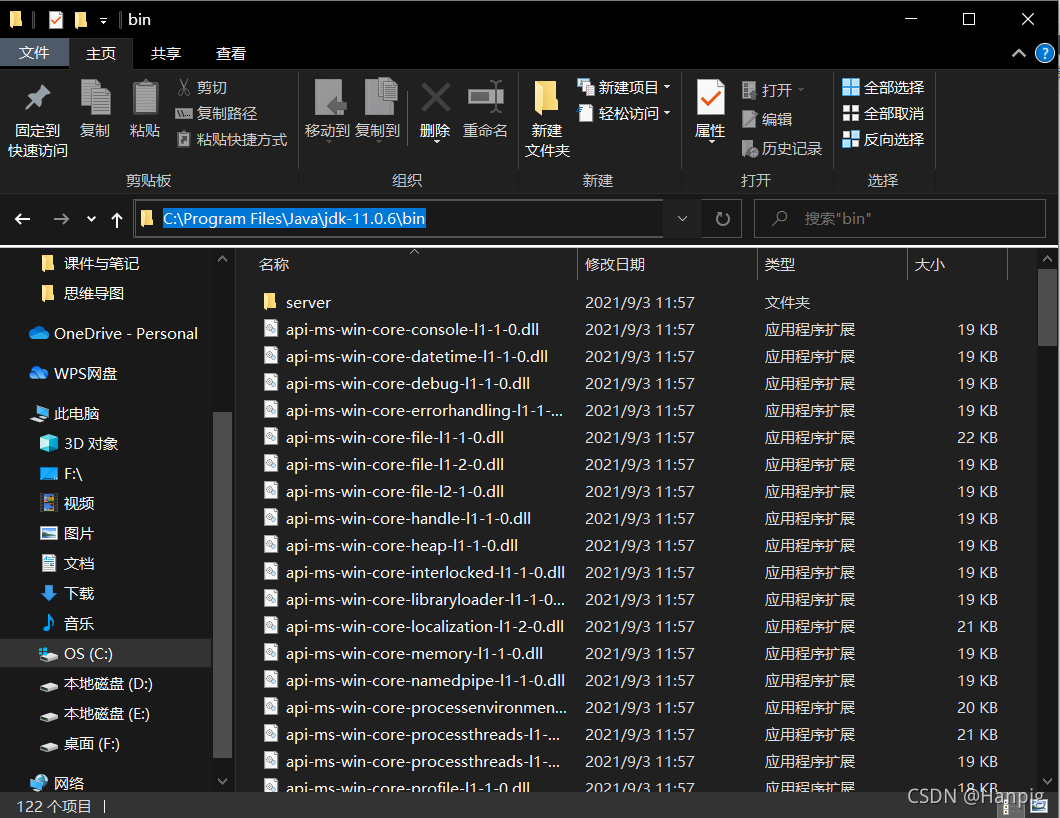The width and height of the screenshot is (1060, 818).
Task: Click the refresh icon beside address bar
Action: (x=723, y=218)
